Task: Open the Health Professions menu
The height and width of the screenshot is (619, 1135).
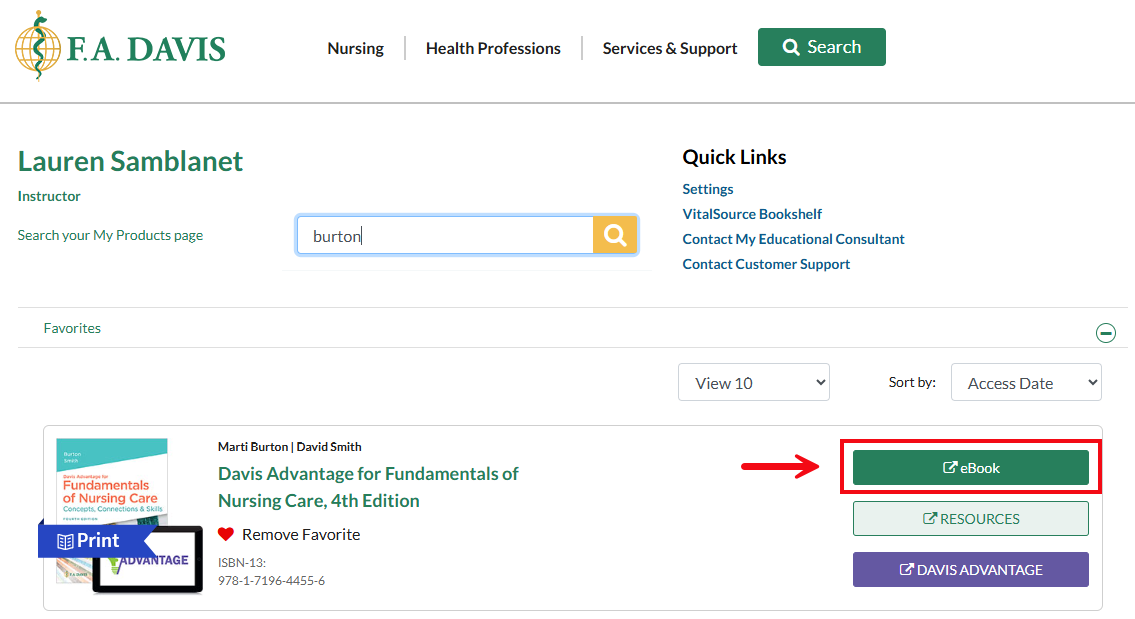Action: tap(493, 49)
